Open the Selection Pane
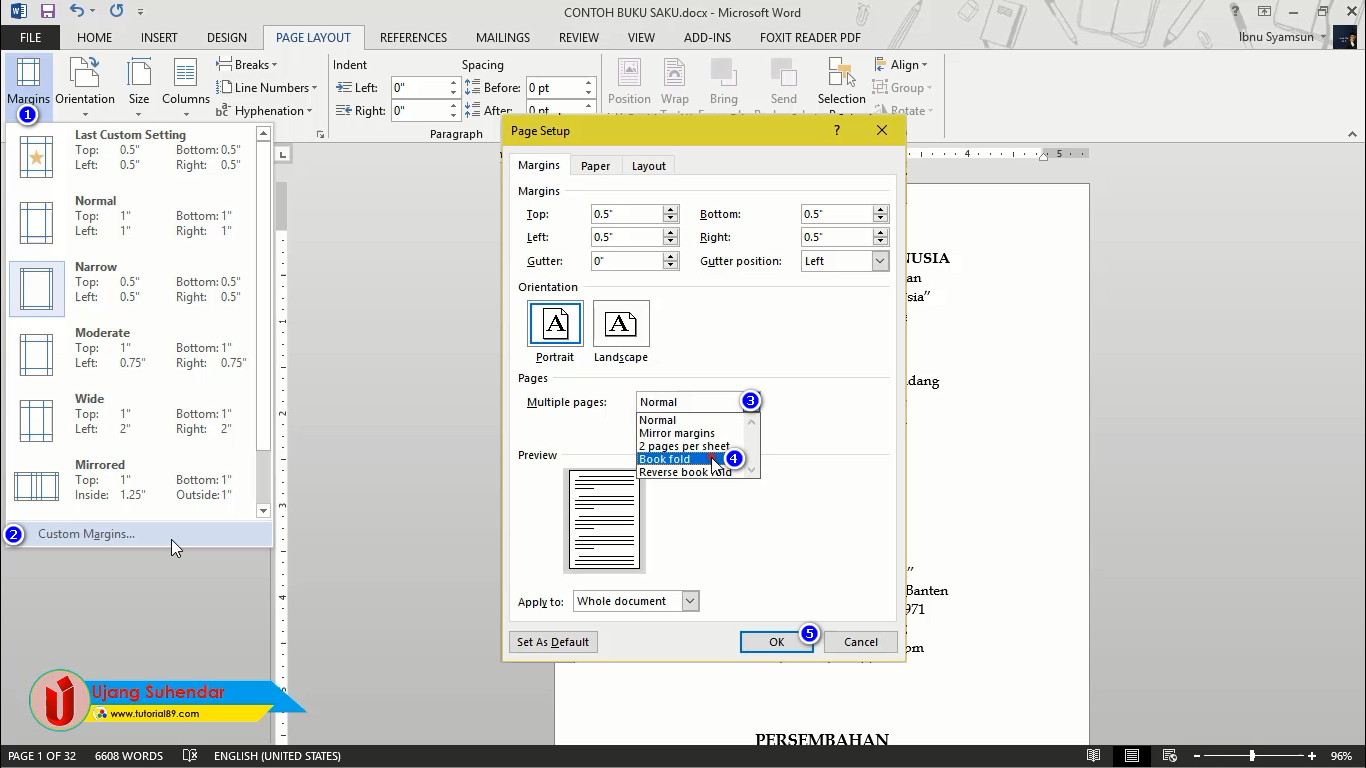Screen dimensions: 1366x768 (x=841, y=84)
